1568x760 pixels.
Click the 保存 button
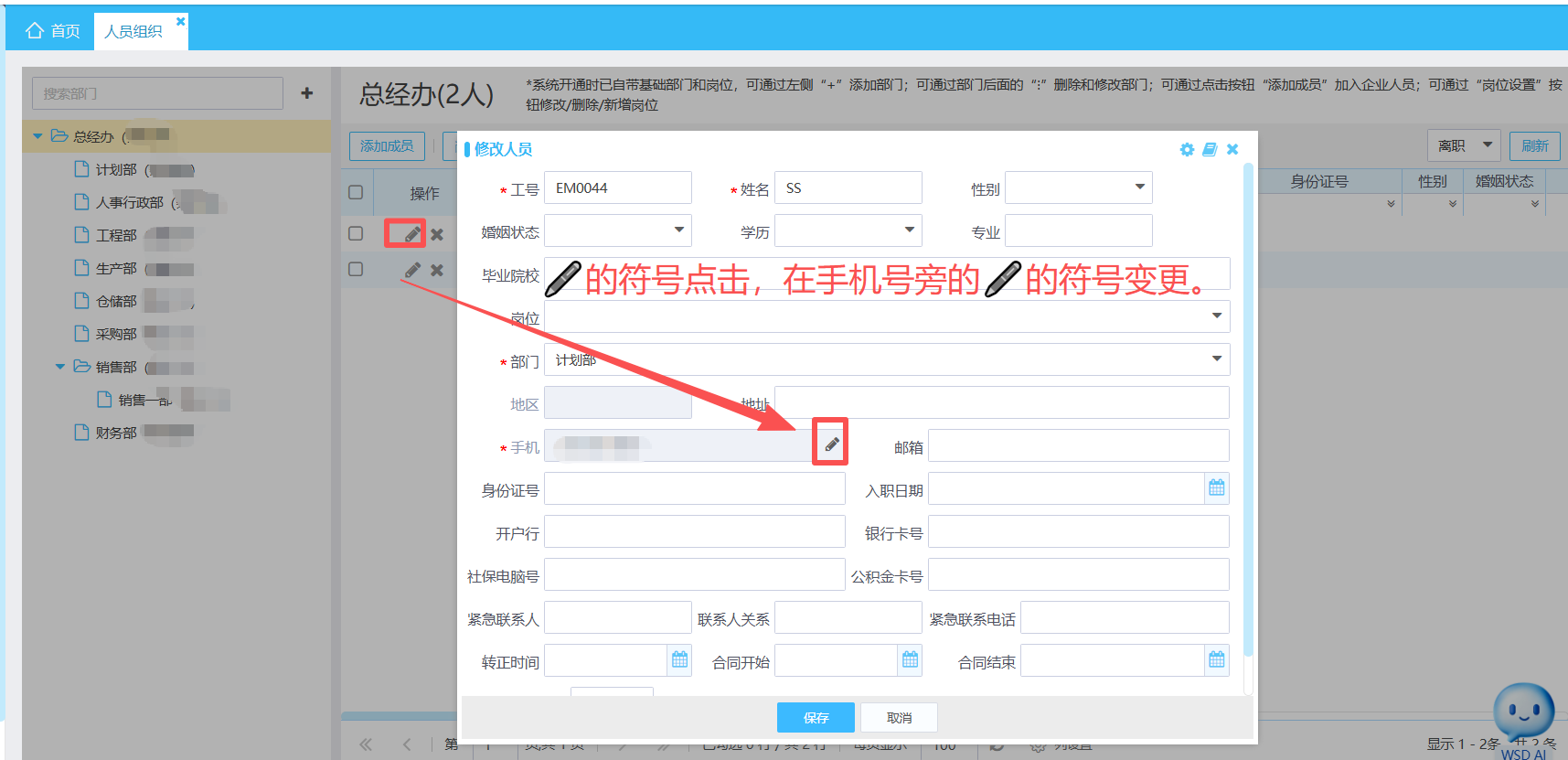point(816,718)
